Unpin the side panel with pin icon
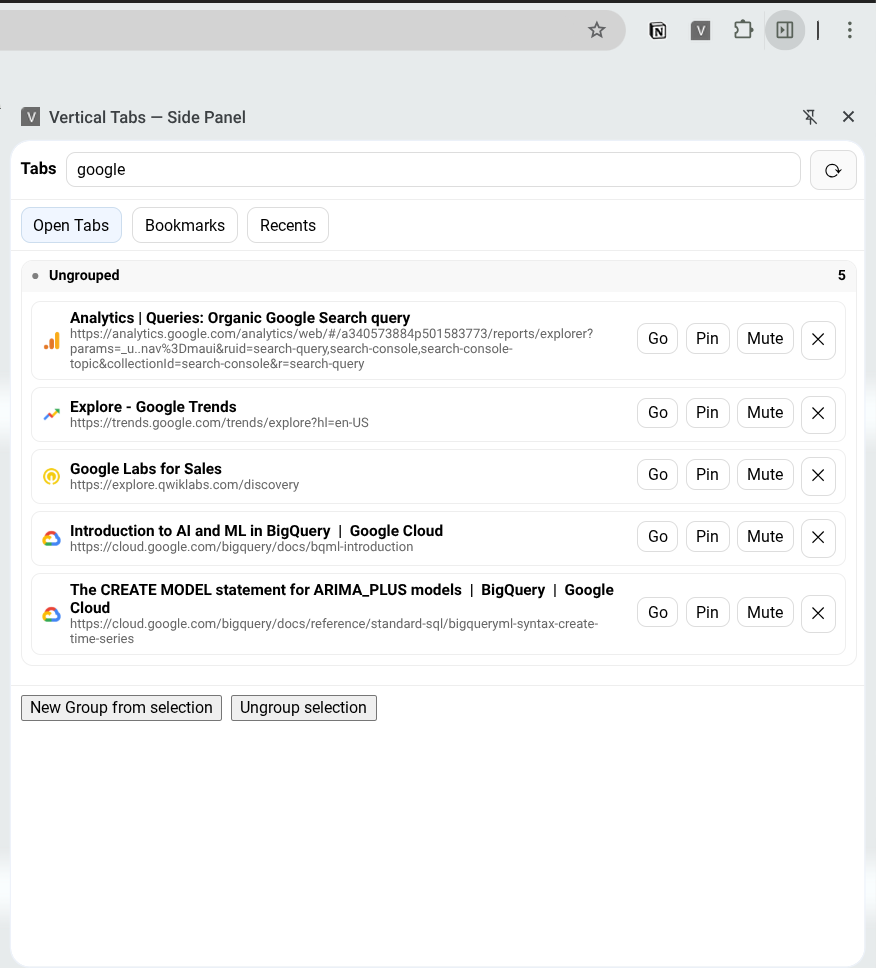This screenshot has width=876, height=968. pyautogui.click(x=811, y=117)
